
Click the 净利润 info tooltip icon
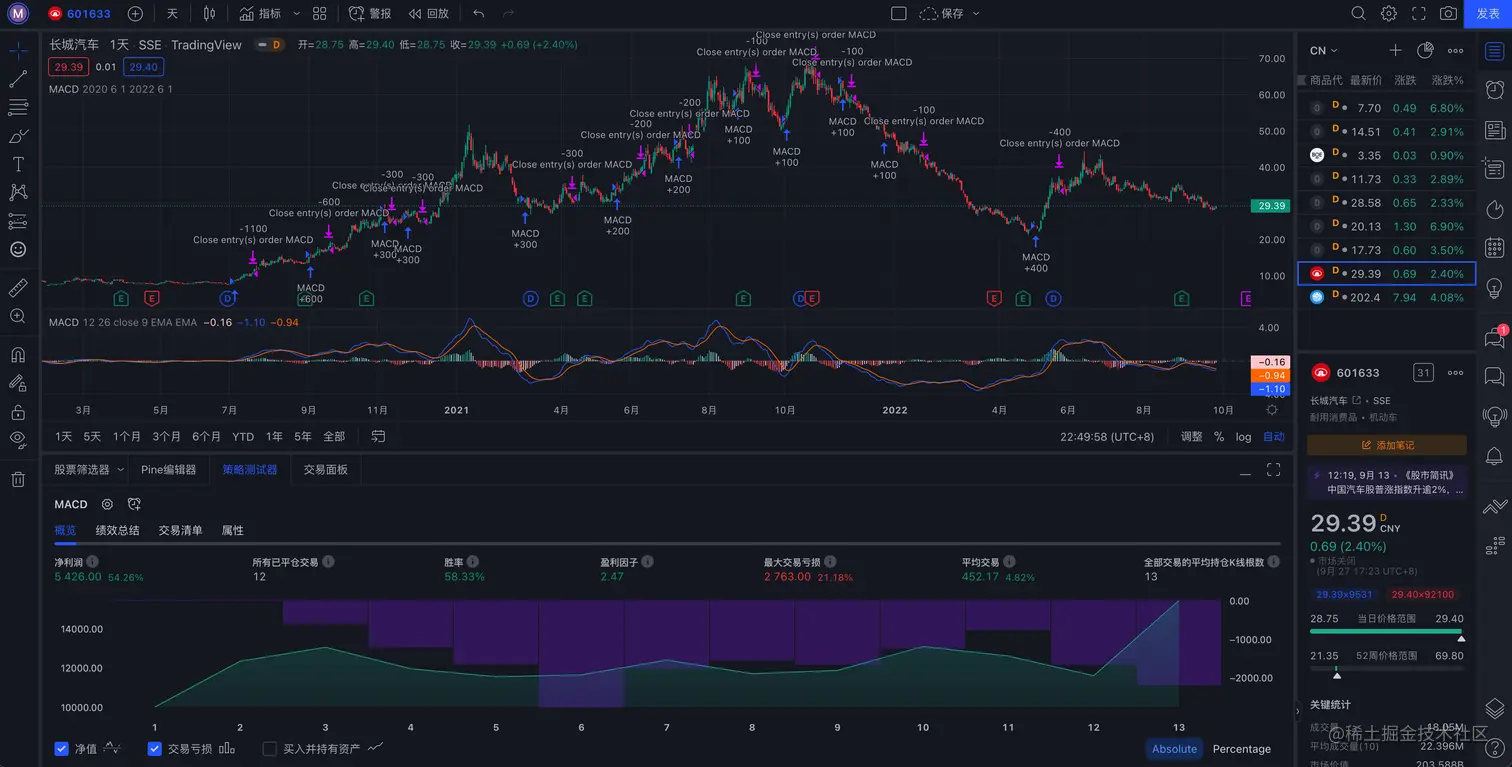pos(92,562)
